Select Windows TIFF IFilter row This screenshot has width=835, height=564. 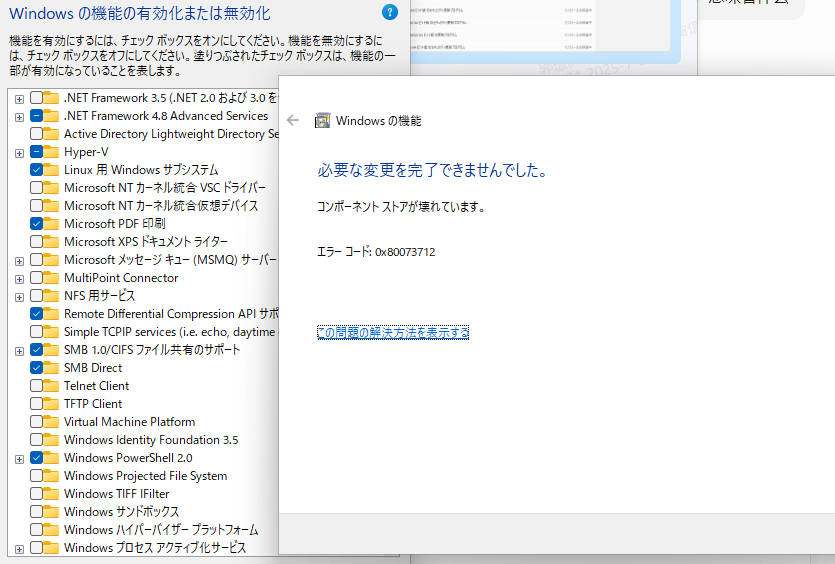pyautogui.click(x=117, y=494)
